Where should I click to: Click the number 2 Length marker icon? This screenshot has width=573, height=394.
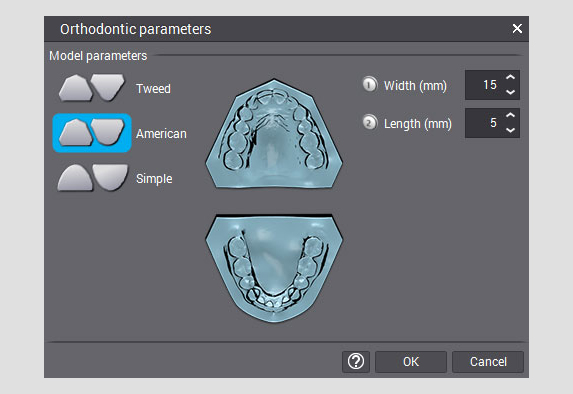click(369, 123)
